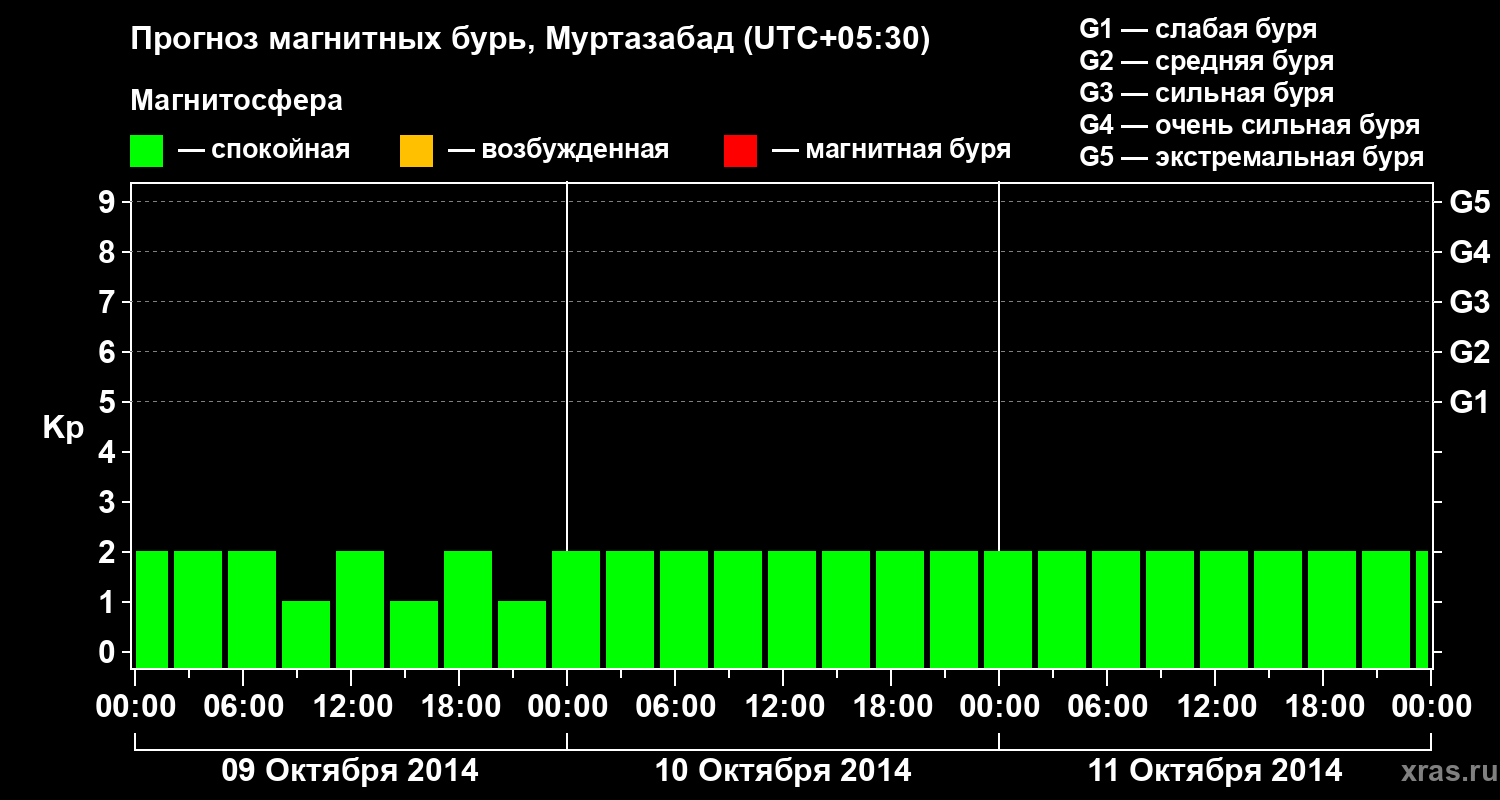Click 'G3 — сильная буря' legend line
1500x800 pixels.
click(1207, 93)
